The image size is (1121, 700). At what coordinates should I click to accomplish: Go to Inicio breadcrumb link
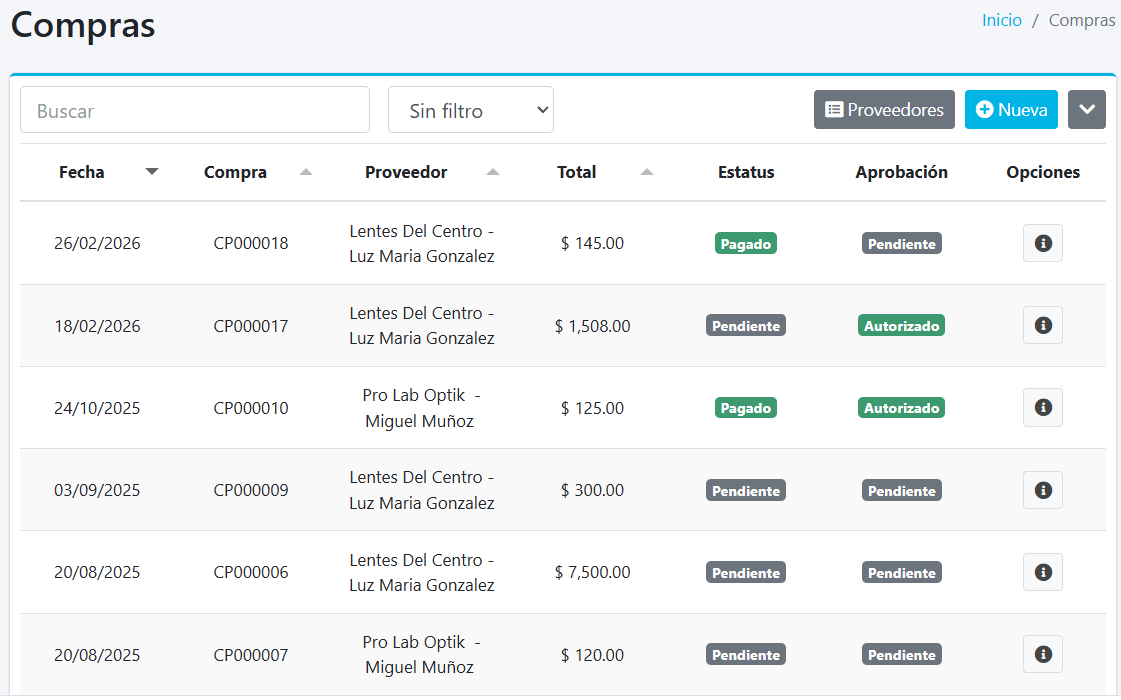(1001, 20)
